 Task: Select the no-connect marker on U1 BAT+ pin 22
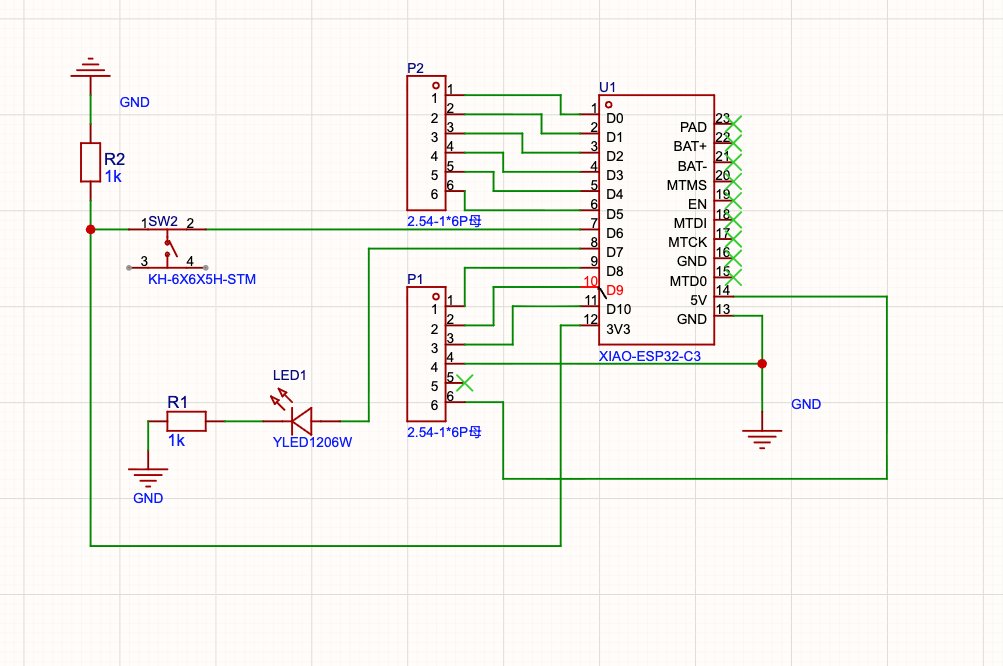tap(734, 143)
